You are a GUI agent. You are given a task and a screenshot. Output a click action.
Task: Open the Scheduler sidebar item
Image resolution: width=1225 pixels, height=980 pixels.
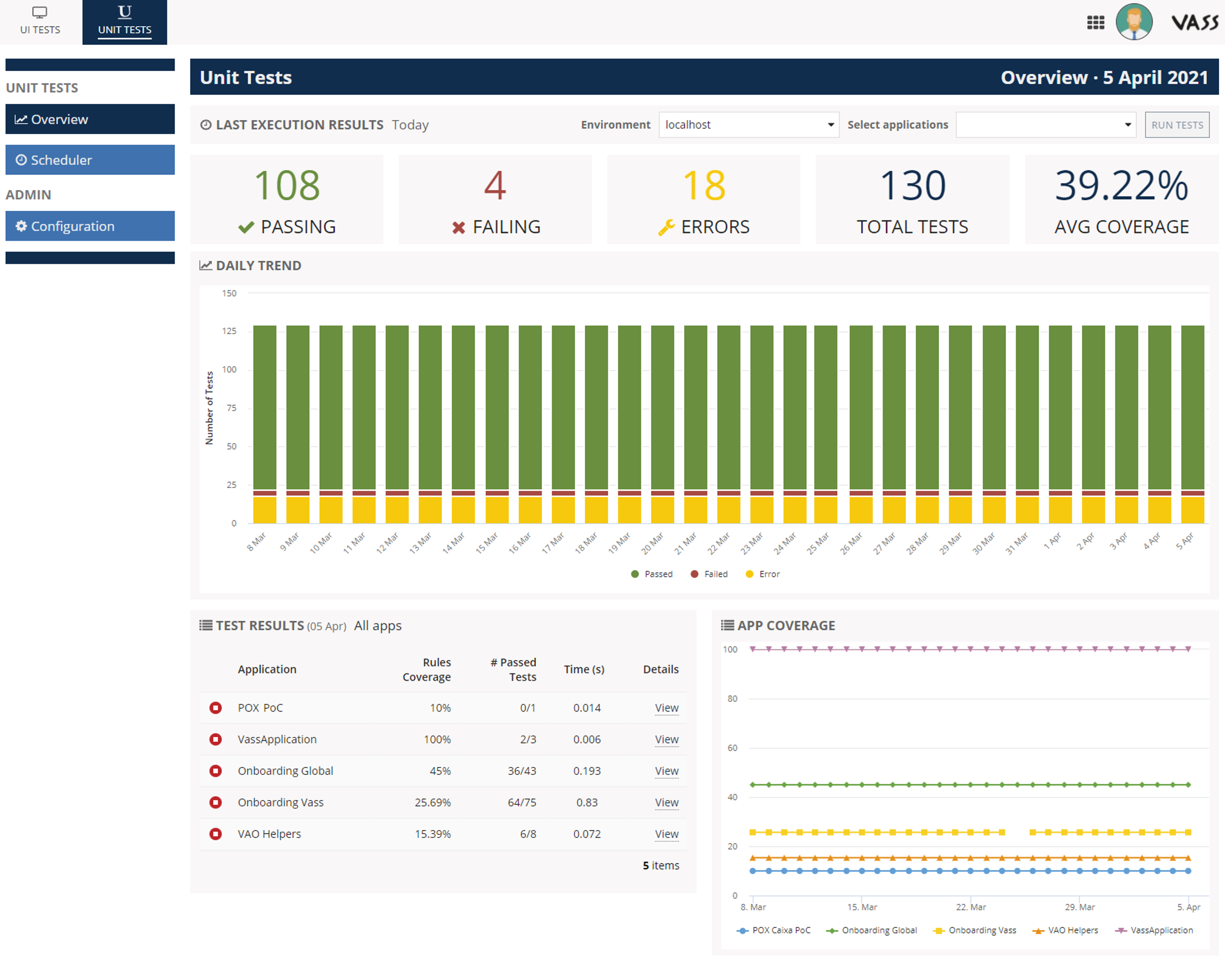pyautogui.click(x=90, y=160)
